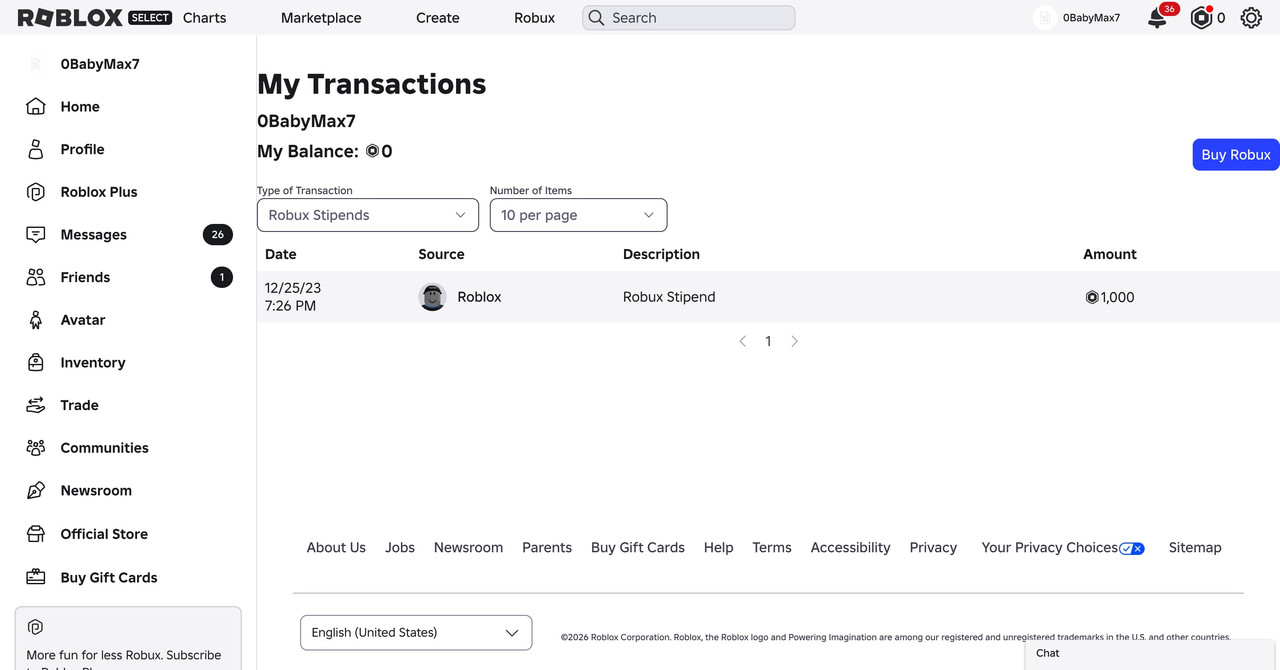Open the Marketplace tab in top navigation
This screenshot has height=670, width=1280.
coord(321,18)
